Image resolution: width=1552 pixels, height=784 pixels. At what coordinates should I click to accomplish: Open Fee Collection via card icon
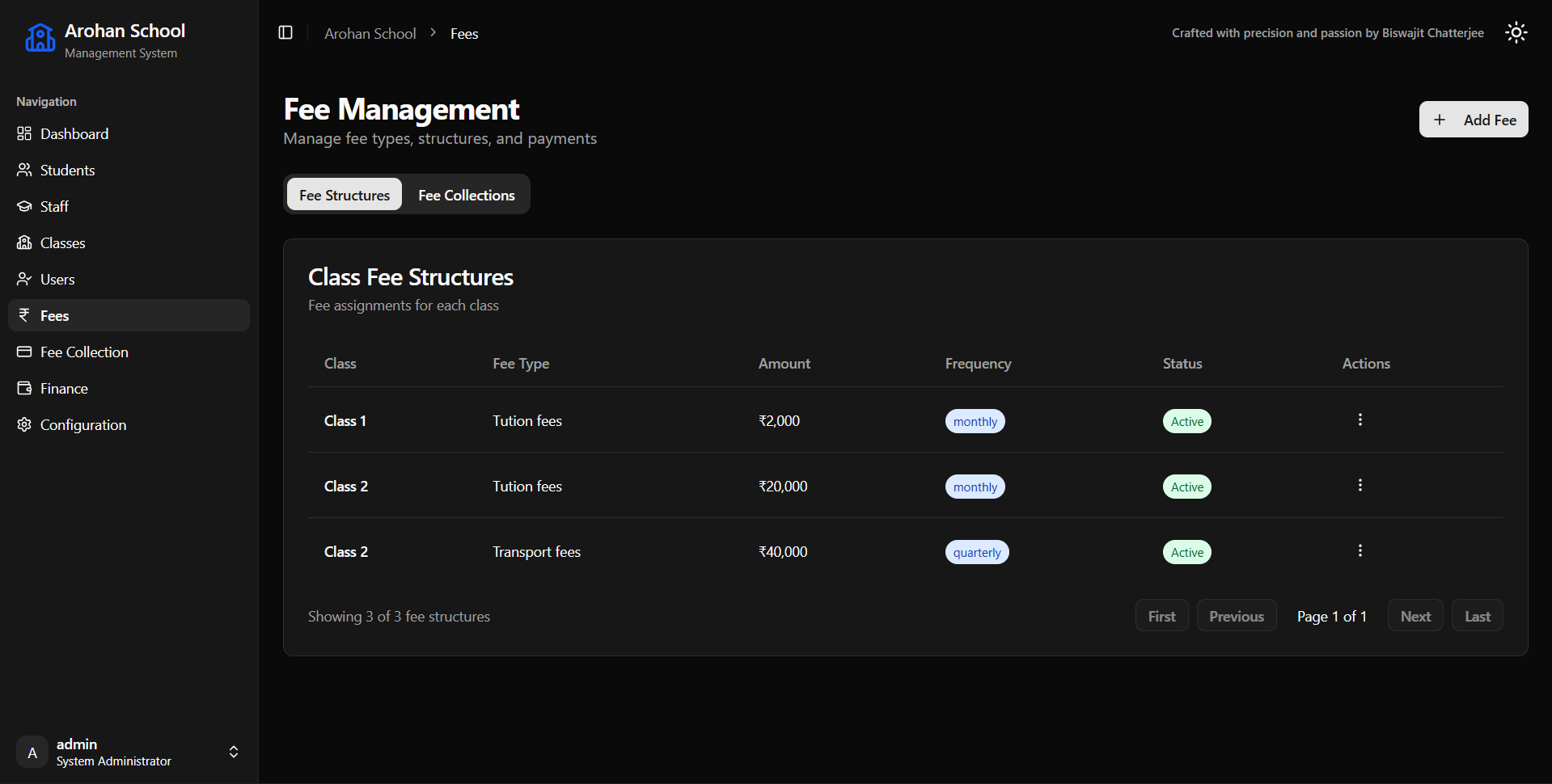(24, 352)
